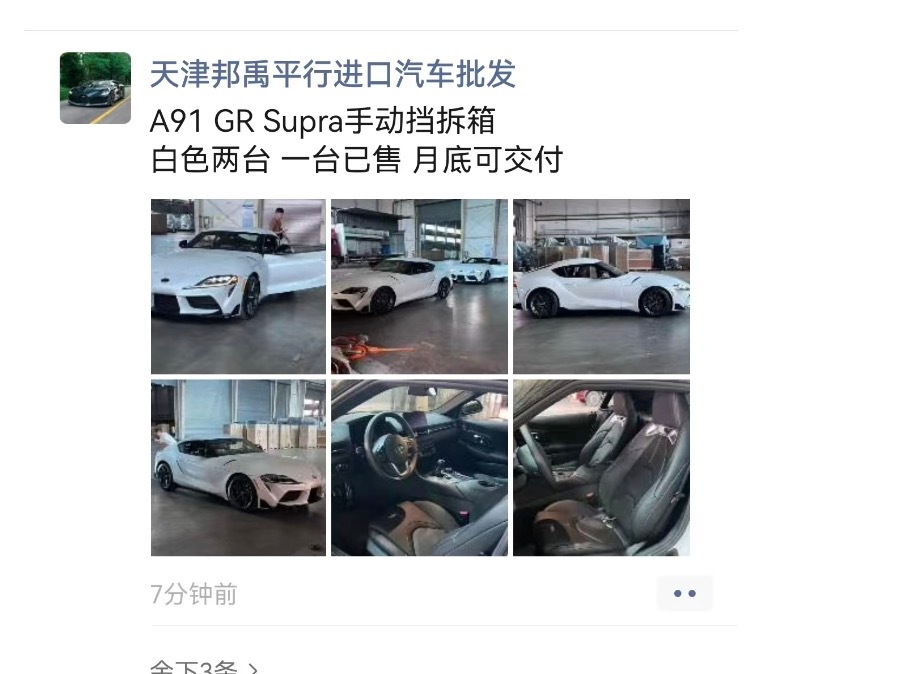
Task: Open the two-dot like/comment menu
Action: (684, 594)
